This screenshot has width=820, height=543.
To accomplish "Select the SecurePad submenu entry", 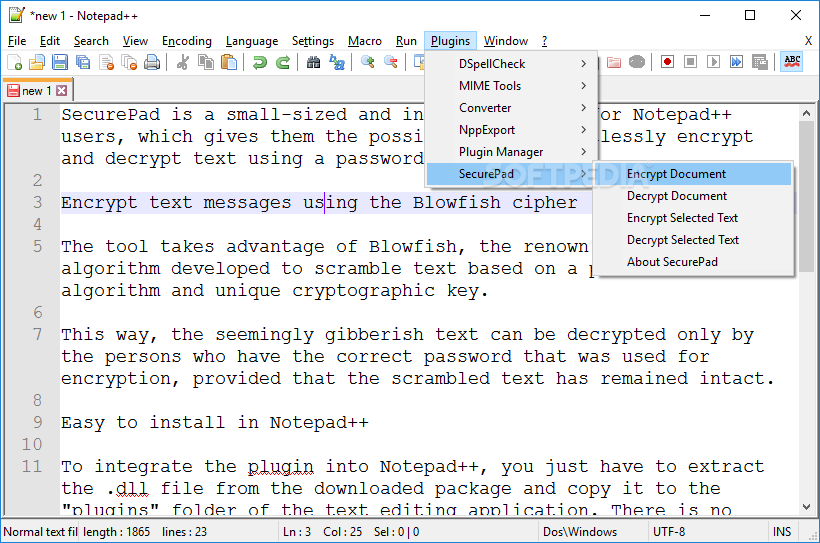I will [510, 174].
